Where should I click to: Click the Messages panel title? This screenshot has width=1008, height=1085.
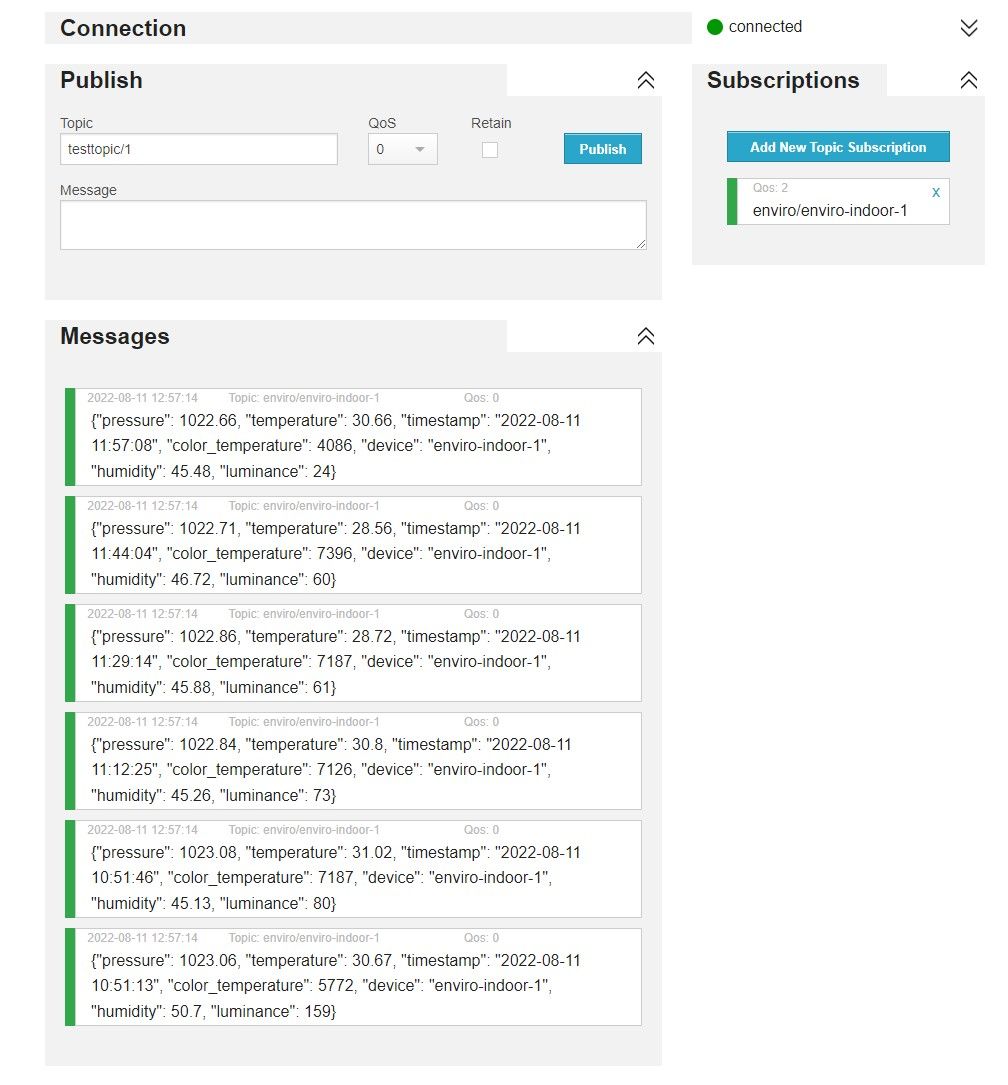tap(115, 337)
